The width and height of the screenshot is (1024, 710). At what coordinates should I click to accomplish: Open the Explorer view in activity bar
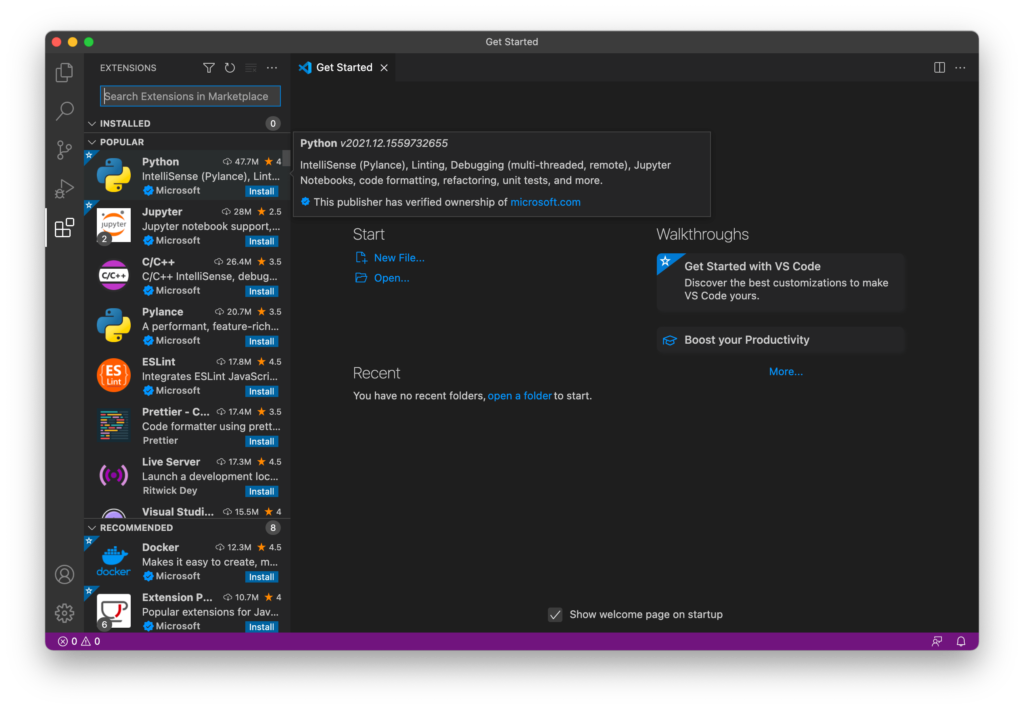click(x=64, y=72)
